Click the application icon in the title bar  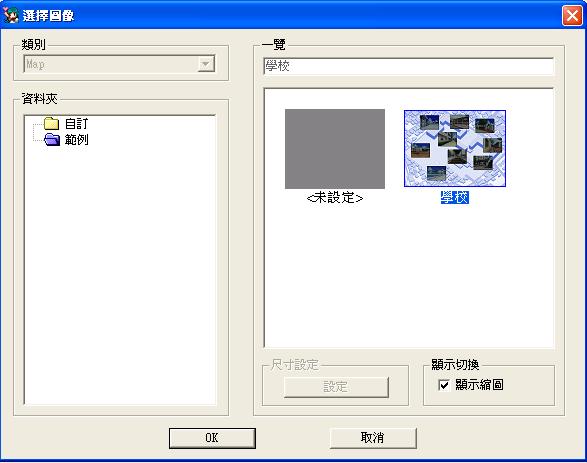[10, 15]
